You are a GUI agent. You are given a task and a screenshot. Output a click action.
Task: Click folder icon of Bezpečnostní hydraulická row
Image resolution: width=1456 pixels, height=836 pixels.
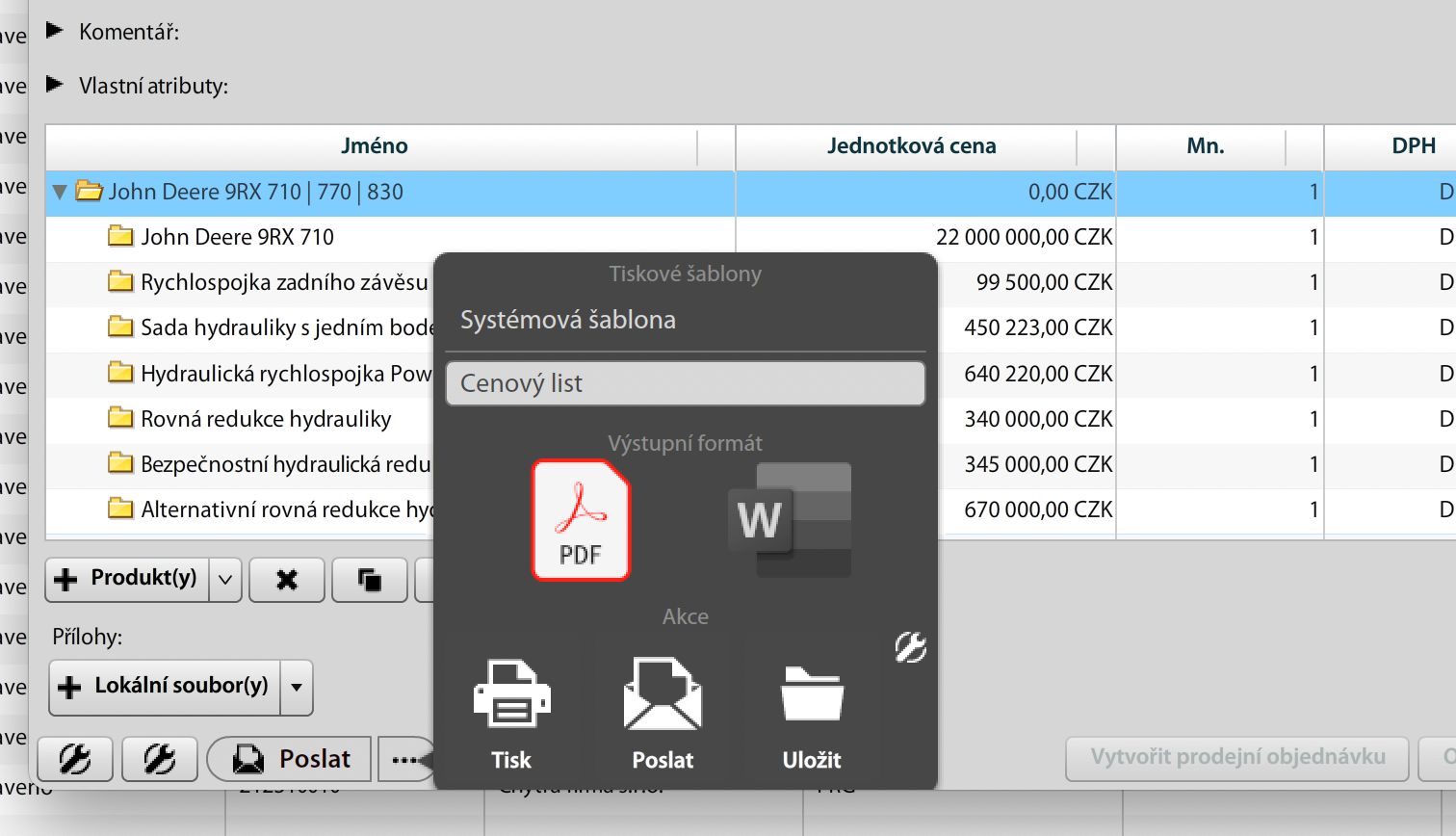tap(120, 463)
